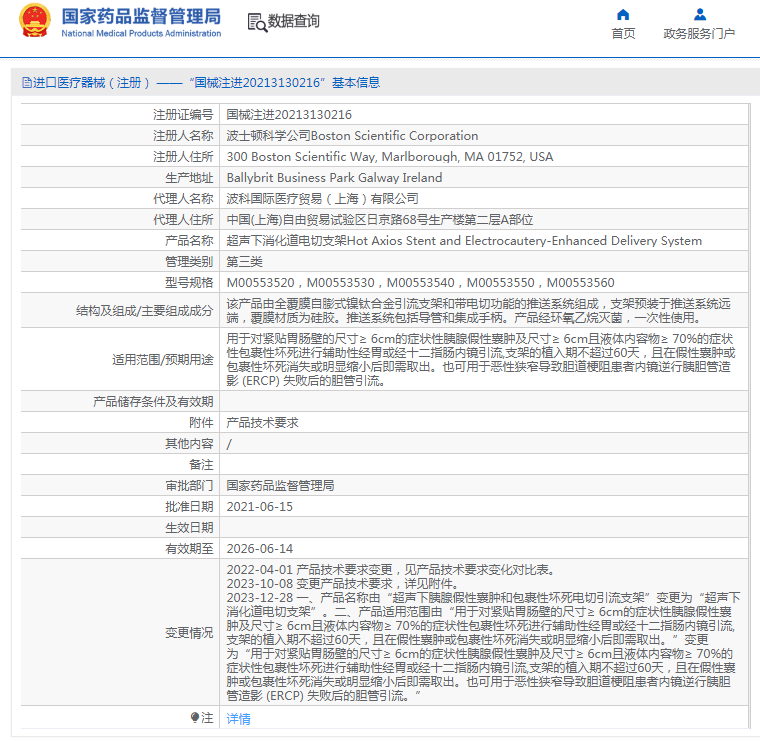
Task: Click the 生效日期 row label
Action: pos(189,528)
